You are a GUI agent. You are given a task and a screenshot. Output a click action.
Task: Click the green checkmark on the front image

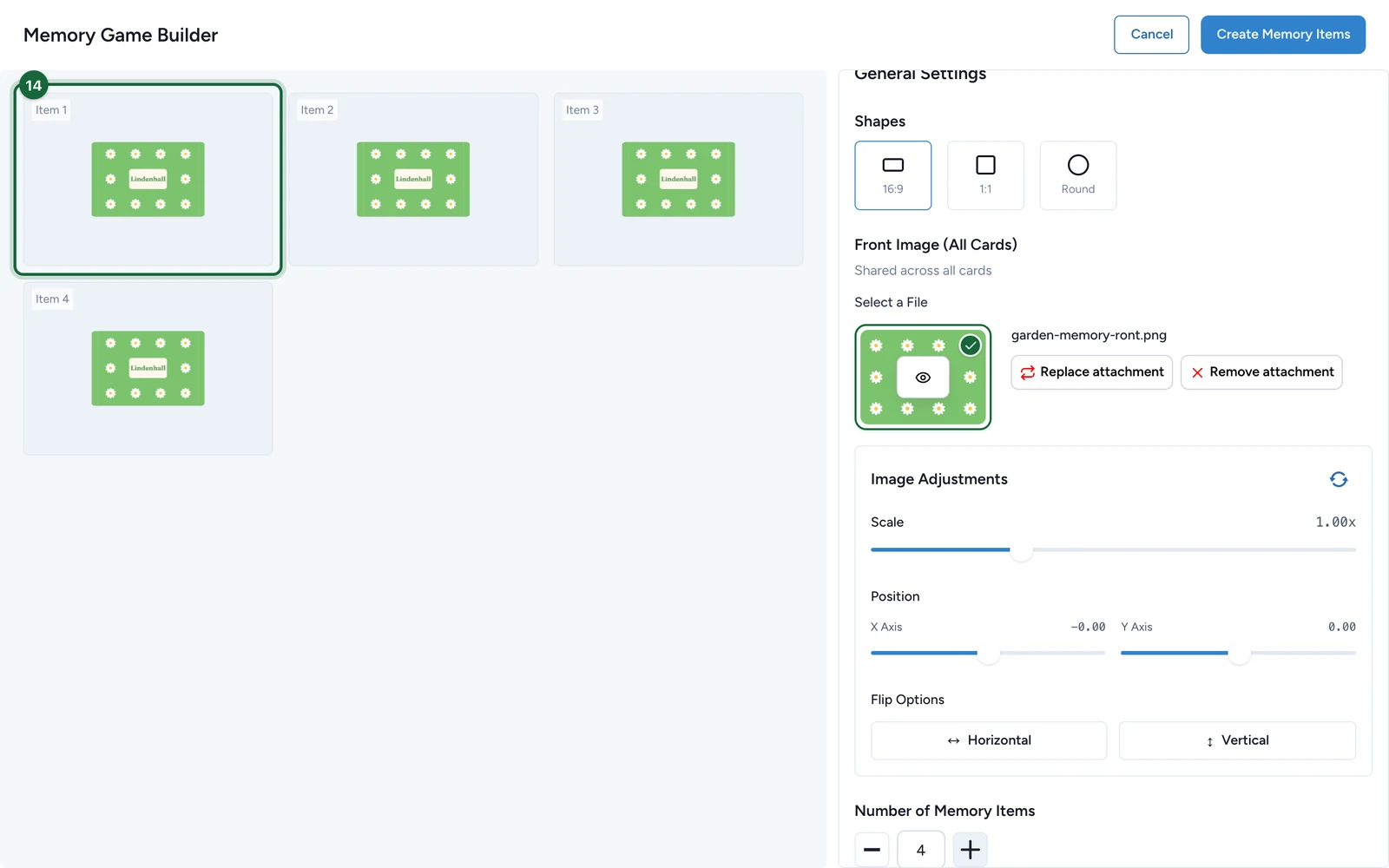point(970,345)
